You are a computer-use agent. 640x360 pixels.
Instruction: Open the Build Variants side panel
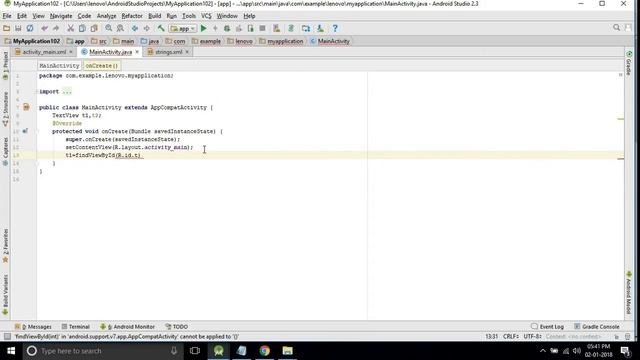[5, 295]
